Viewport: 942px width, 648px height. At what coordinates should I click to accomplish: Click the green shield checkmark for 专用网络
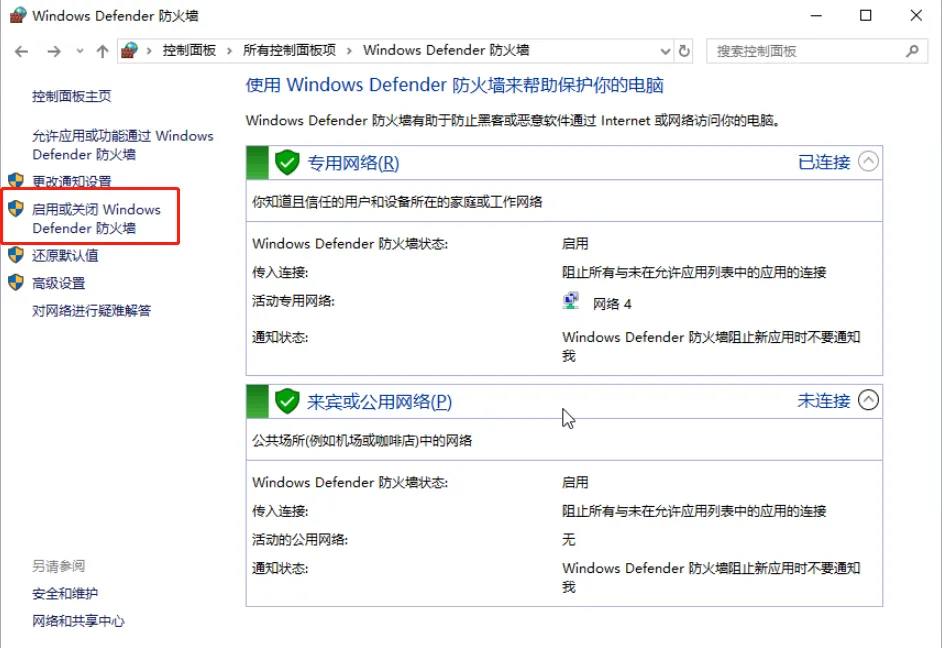[287, 161]
